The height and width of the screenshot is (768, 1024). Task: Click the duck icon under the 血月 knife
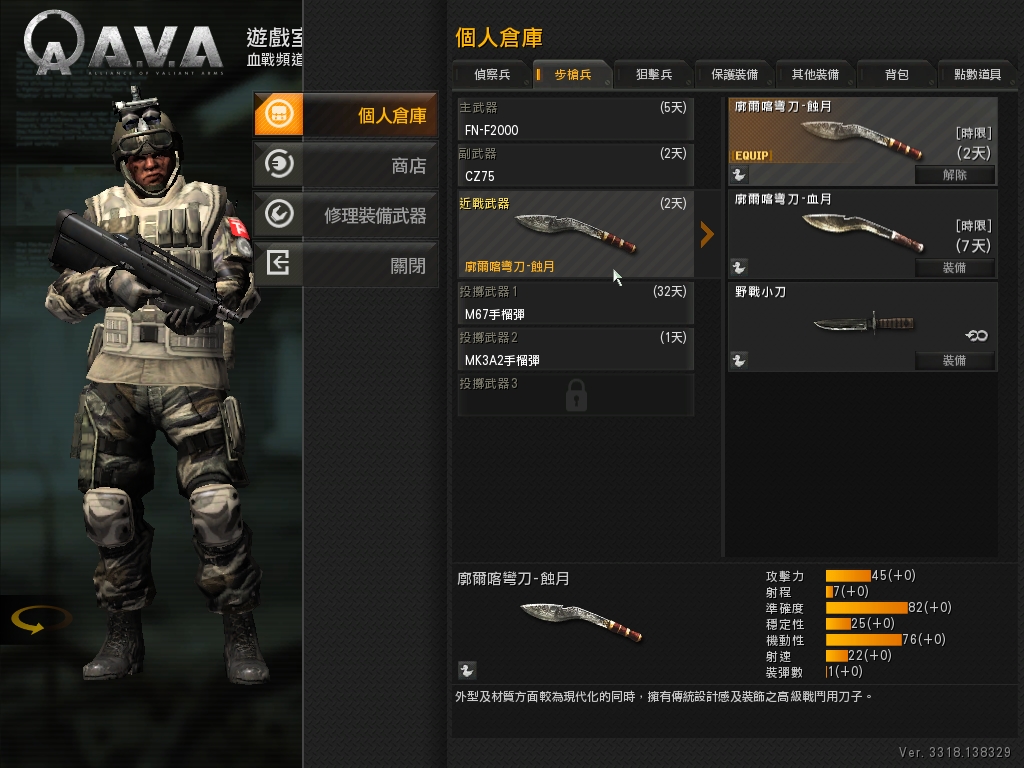(739, 268)
